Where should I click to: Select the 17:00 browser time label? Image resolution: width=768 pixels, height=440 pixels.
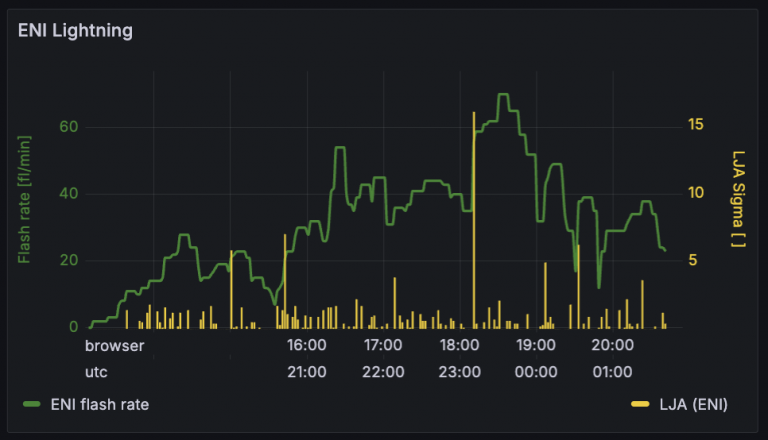pyautogui.click(x=383, y=345)
